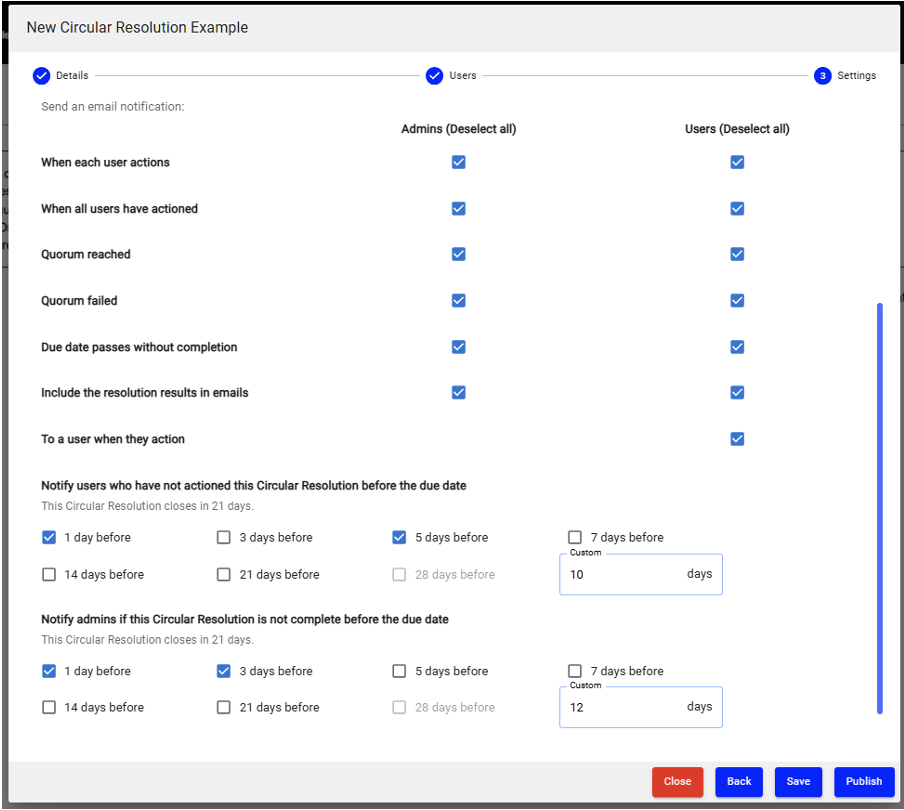Uncheck Quorum failed notification for Admins
The width and height of the screenshot is (904, 810).
click(458, 300)
